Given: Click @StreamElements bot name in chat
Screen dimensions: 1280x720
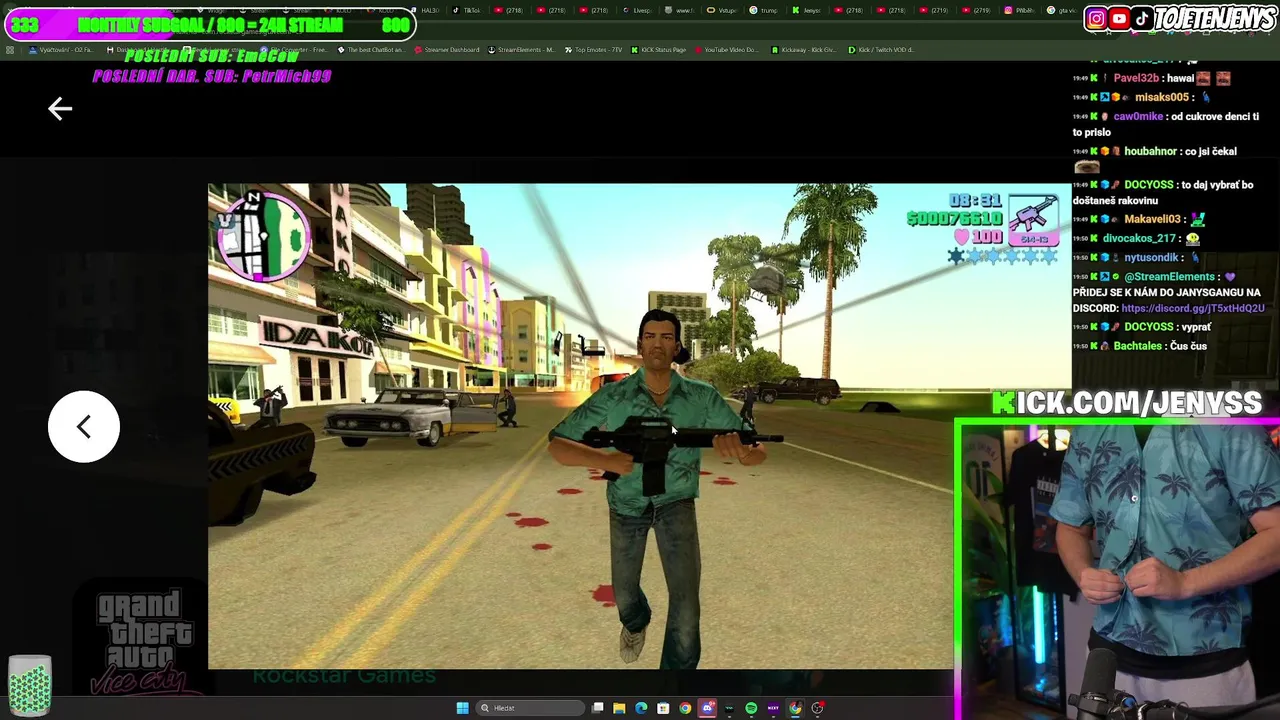Looking at the screenshot, I should pos(1169,277).
